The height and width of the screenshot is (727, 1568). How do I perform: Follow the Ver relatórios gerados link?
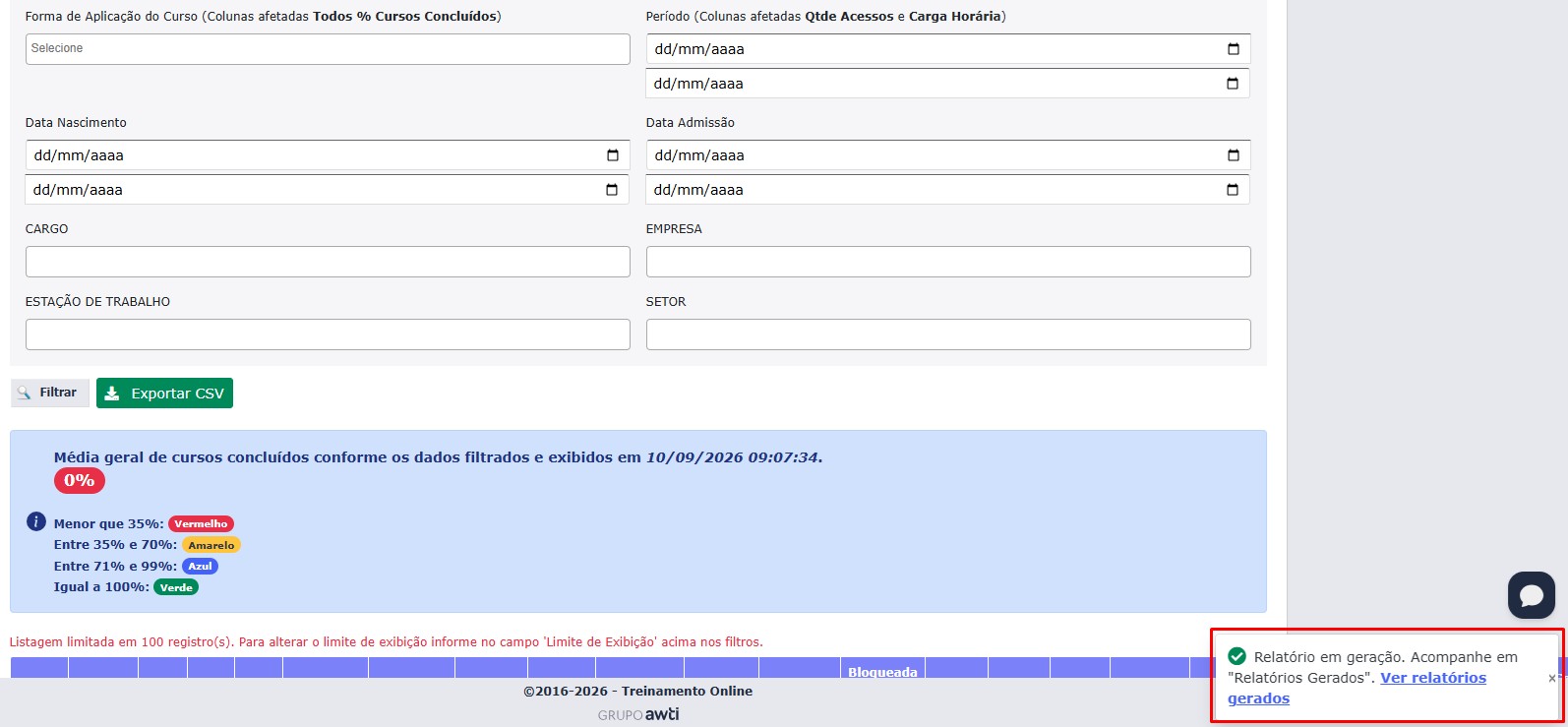[1357, 688]
